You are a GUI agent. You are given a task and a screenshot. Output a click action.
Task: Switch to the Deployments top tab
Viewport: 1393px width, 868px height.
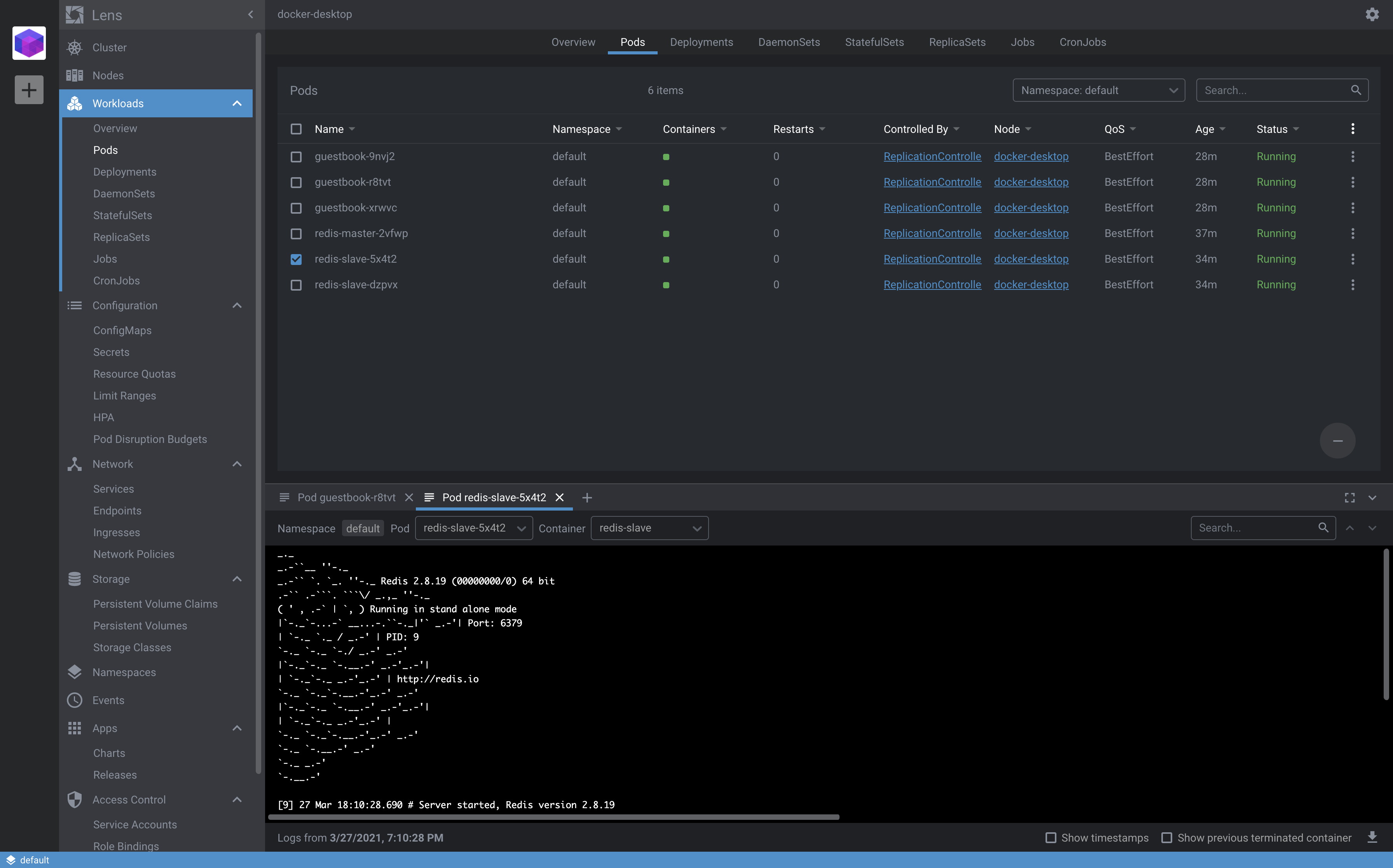701,42
